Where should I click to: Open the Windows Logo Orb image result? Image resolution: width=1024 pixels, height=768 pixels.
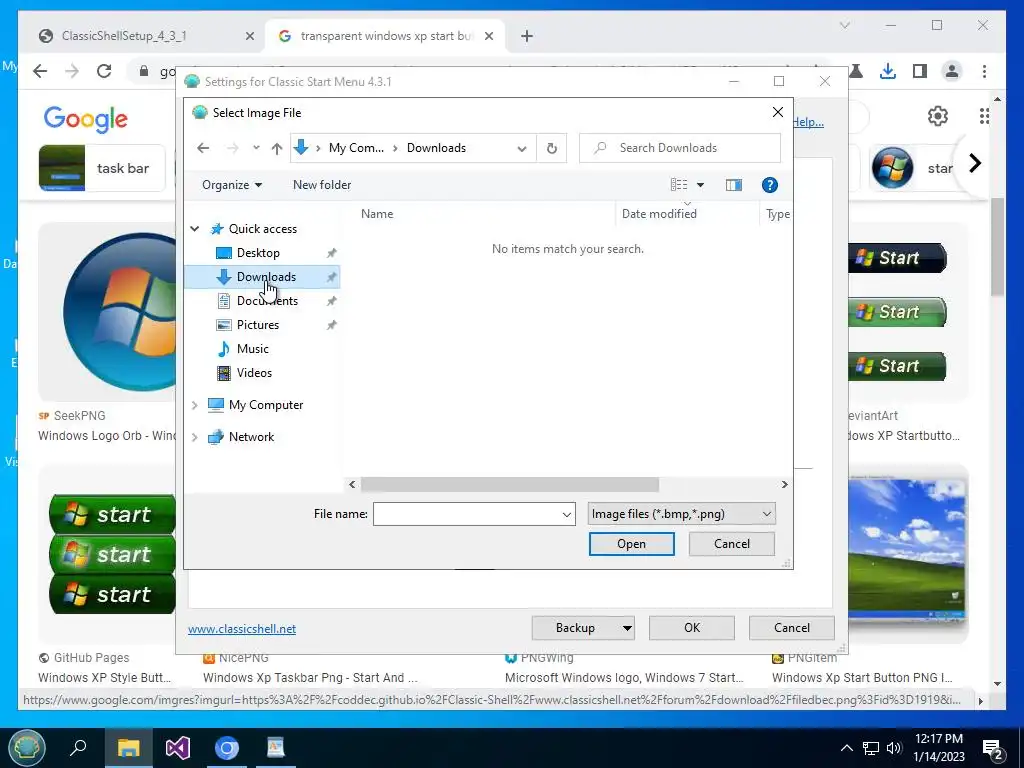(108, 312)
